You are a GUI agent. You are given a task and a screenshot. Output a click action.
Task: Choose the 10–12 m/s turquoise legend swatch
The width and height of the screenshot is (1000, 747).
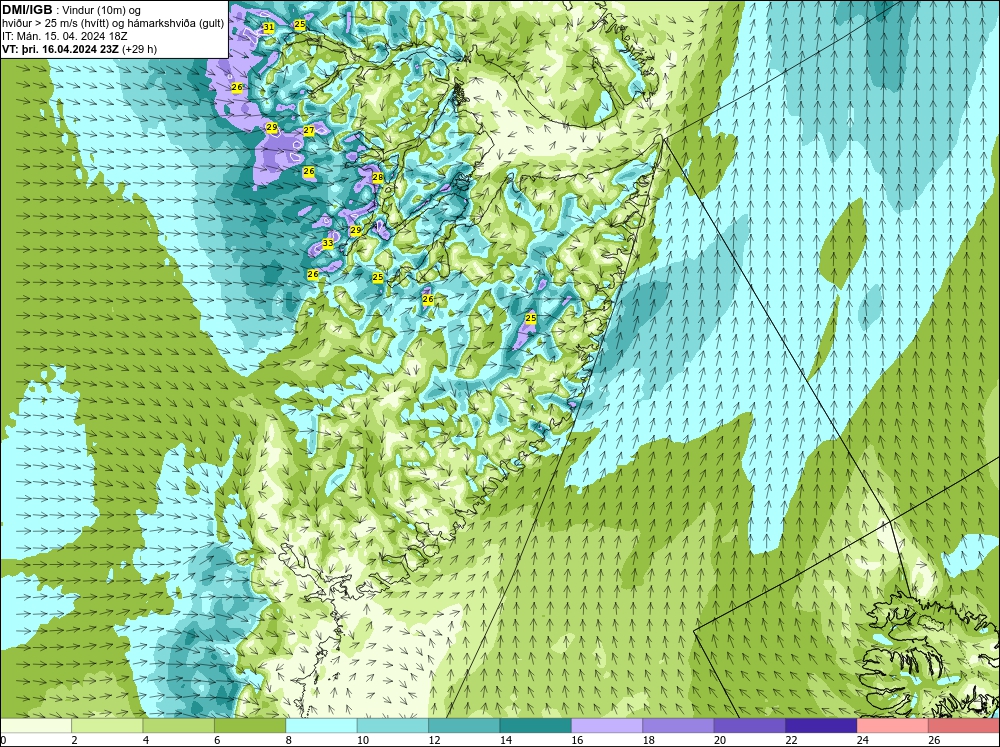(393, 725)
